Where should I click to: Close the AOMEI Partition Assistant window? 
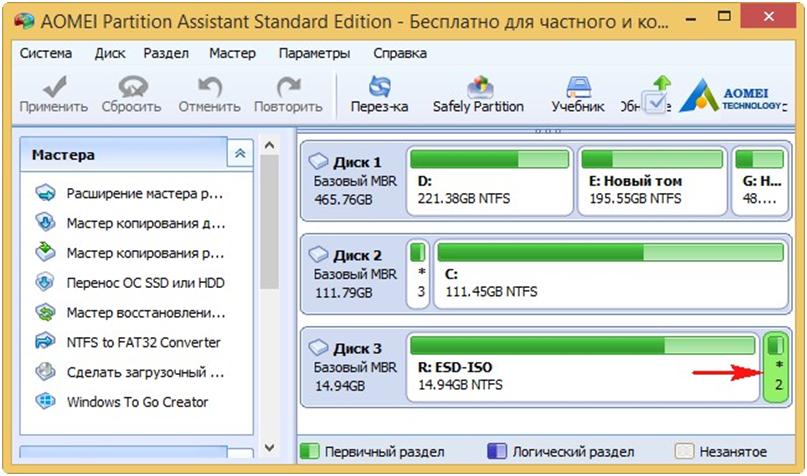coord(768,17)
